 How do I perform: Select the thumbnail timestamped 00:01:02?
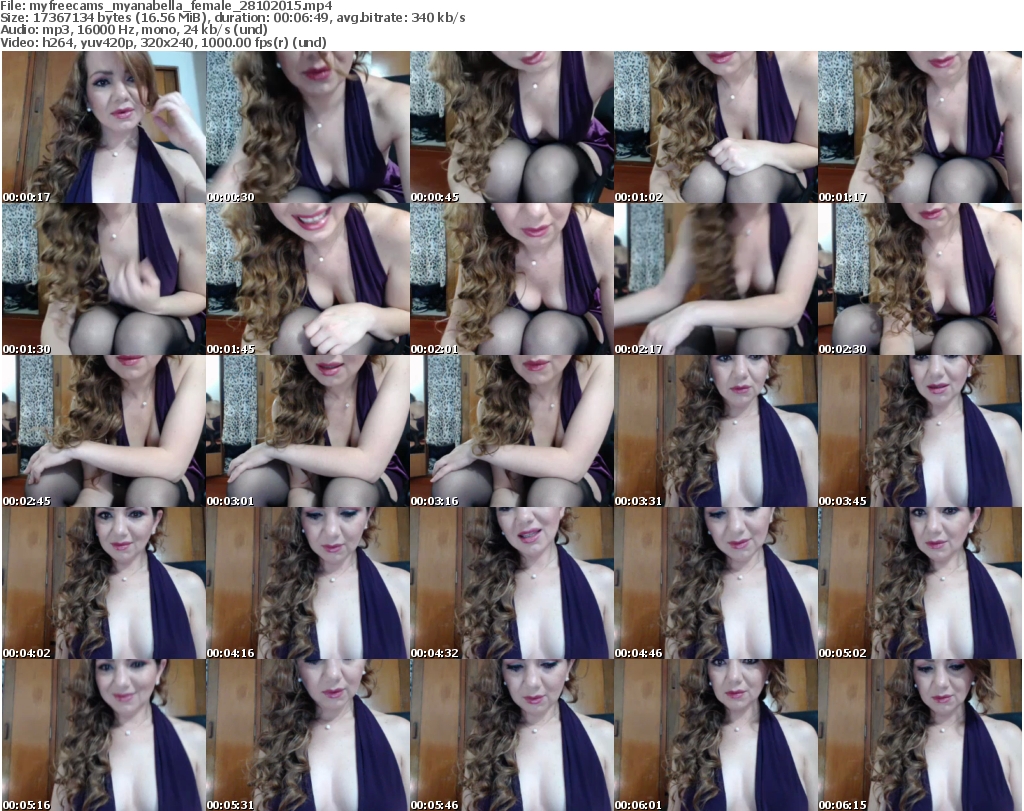716,127
